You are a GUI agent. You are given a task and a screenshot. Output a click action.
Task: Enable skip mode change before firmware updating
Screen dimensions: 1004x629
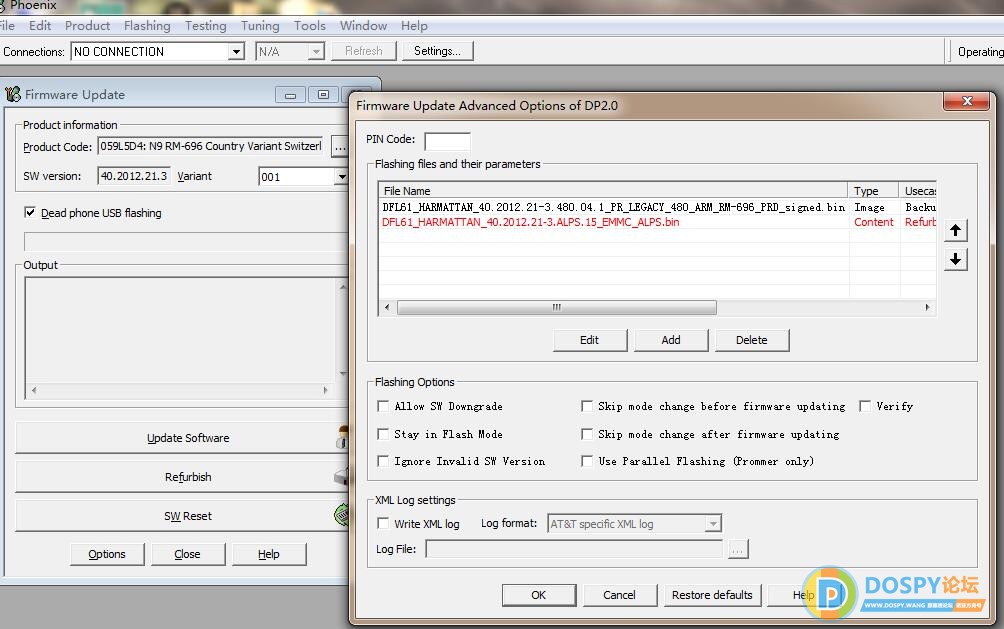click(587, 406)
